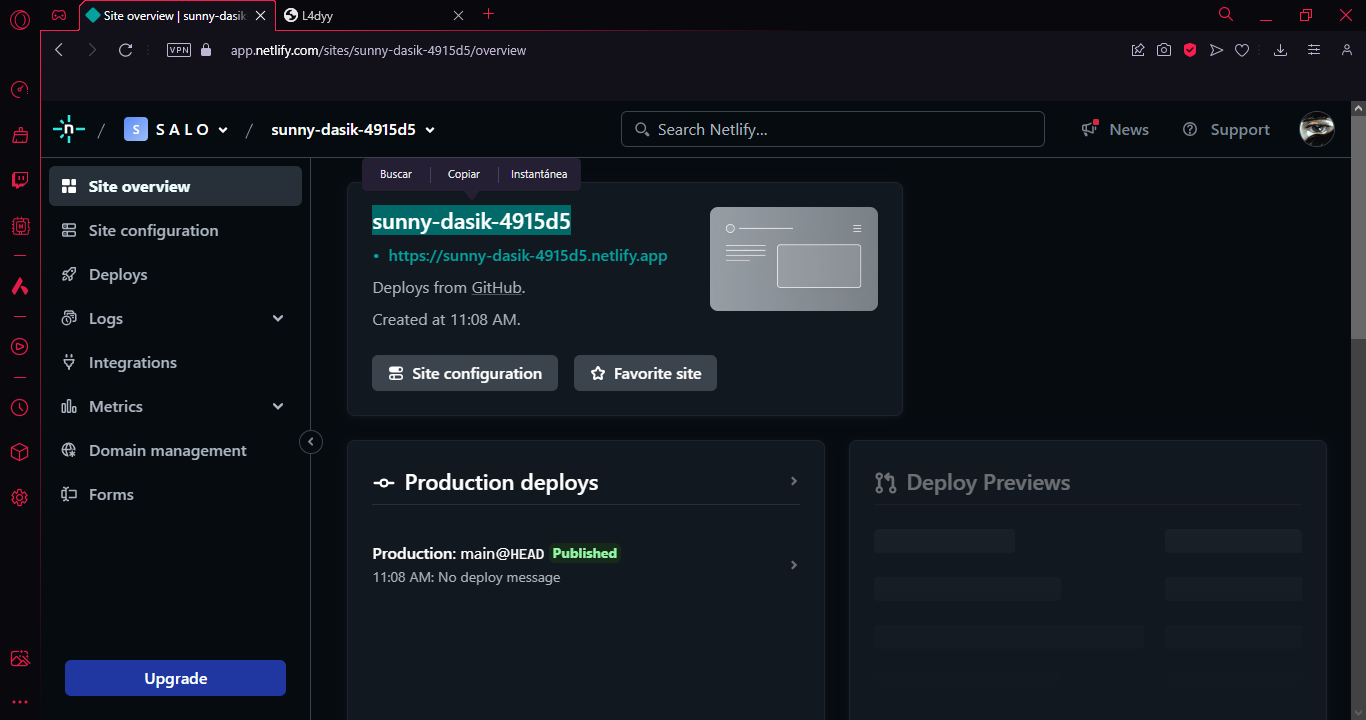Viewport: 1366px width, 720px height.
Task: Toggle Favorite site star button
Action: [x=645, y=373]
